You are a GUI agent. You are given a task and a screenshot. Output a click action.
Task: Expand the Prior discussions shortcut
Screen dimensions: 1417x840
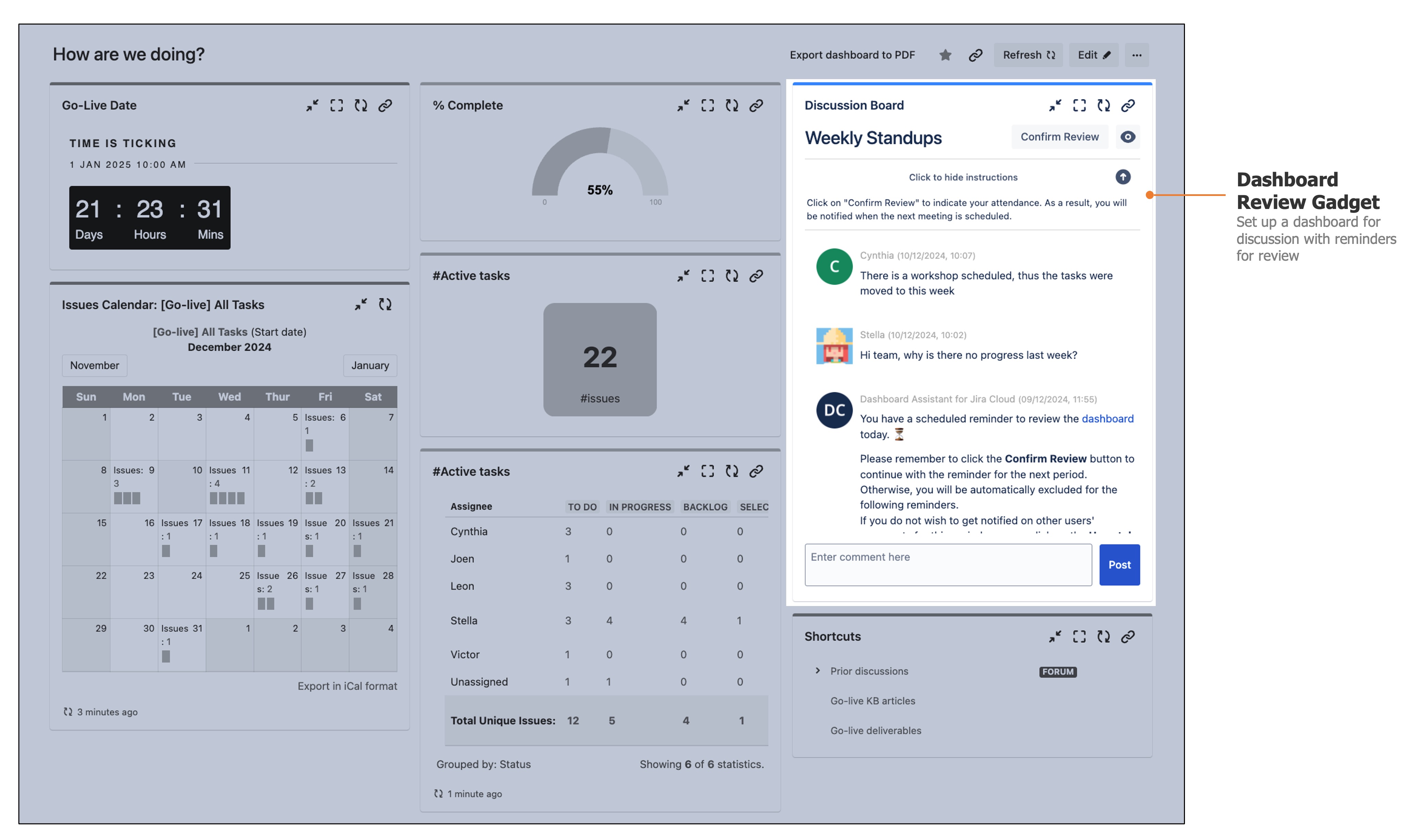(818, 671)
